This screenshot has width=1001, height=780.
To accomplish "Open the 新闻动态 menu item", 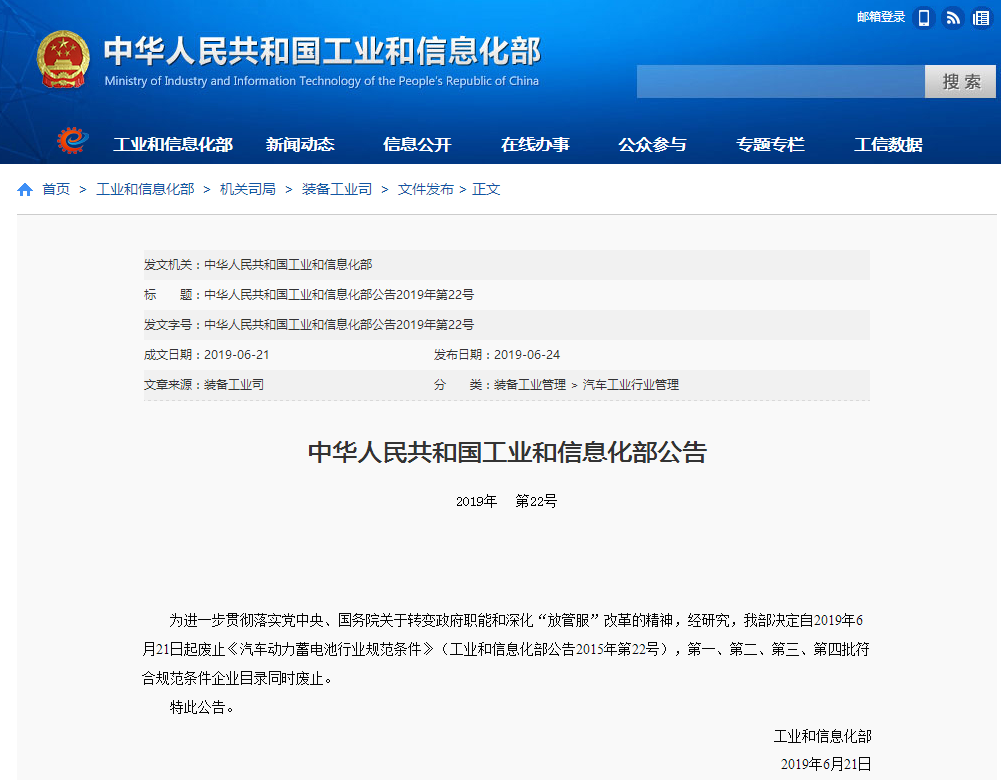I will (x=300, y=145).
